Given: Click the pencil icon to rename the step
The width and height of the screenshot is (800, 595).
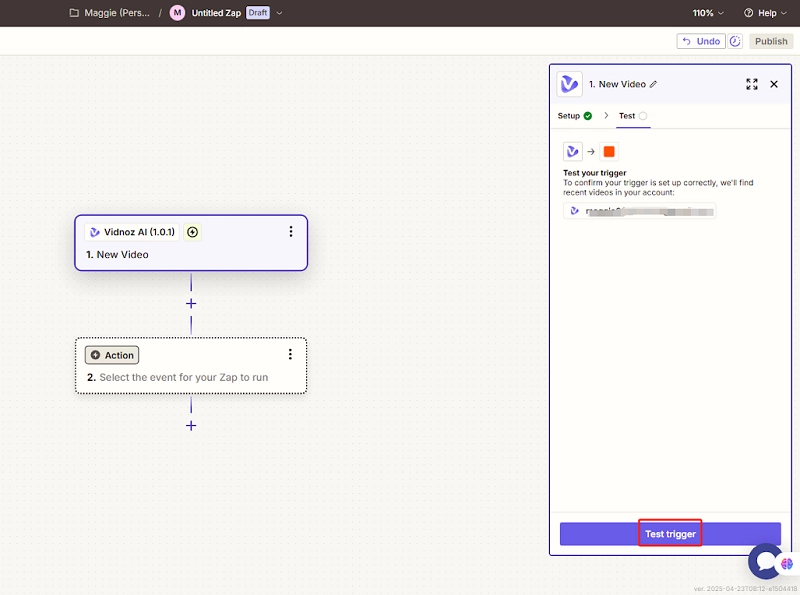Looking at the screenshot, I should [654, 85].
